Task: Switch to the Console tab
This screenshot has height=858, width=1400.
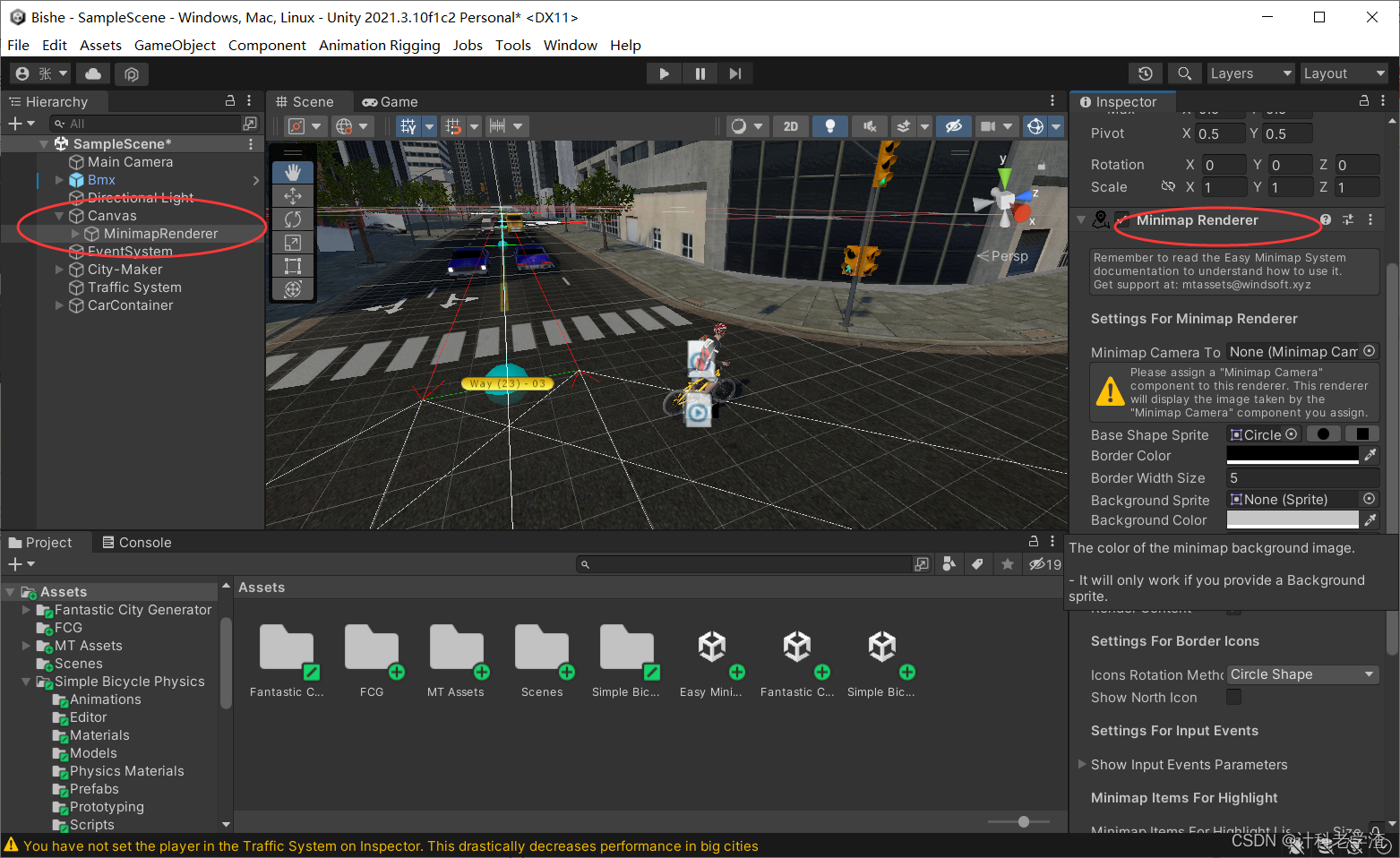Action: (x=136, y=542)
